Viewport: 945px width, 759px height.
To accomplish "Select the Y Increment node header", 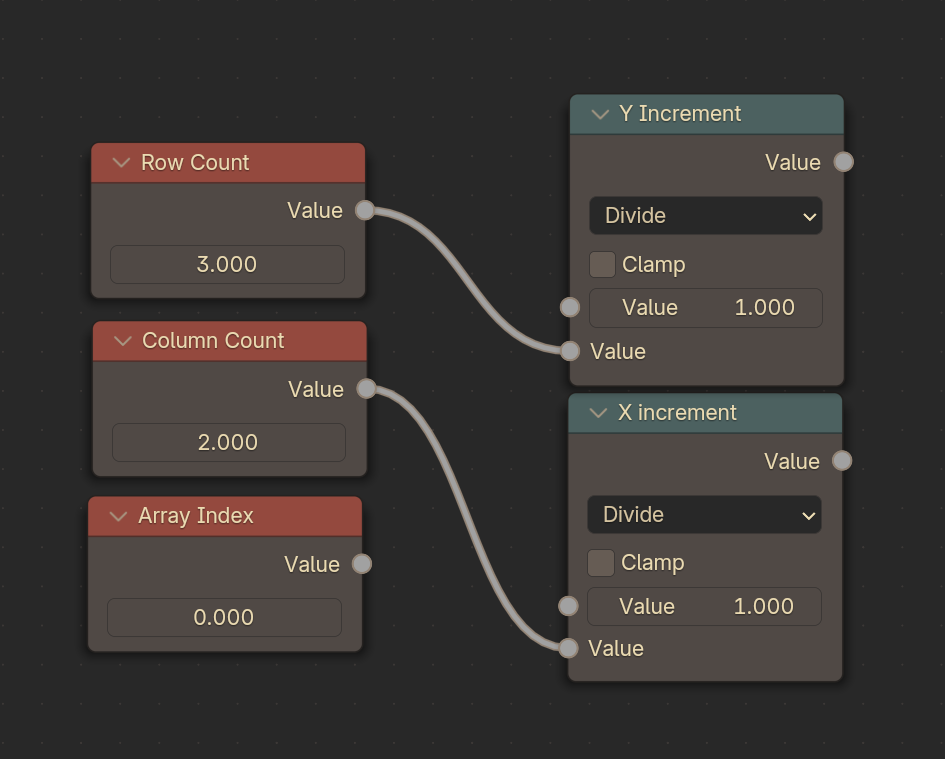I will coord(707,114).
